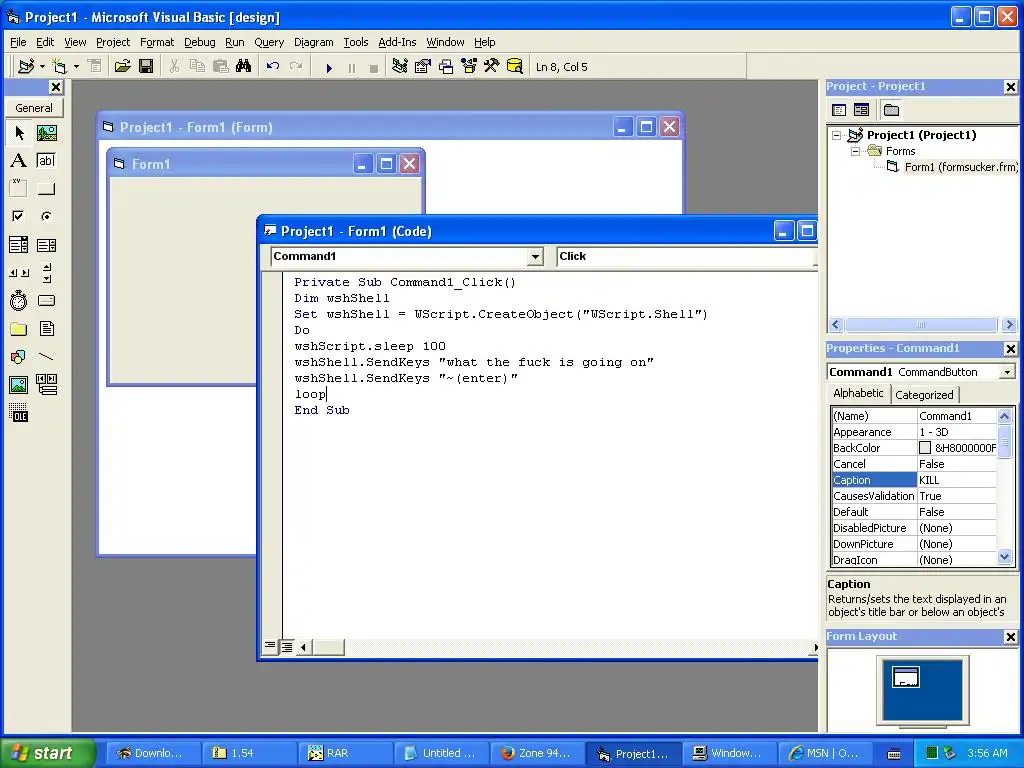Screen dimensions: 1024x768
Task: Open the Debug menu
Action: click(199, 42)
